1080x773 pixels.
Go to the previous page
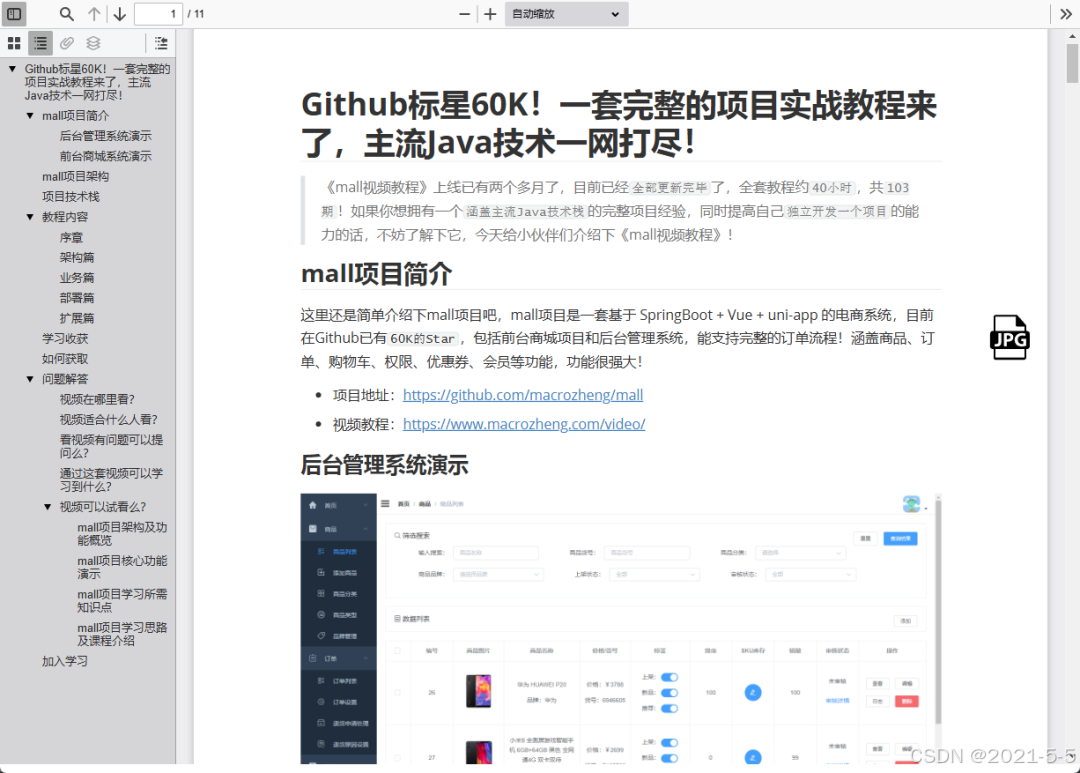coord(94,14)
